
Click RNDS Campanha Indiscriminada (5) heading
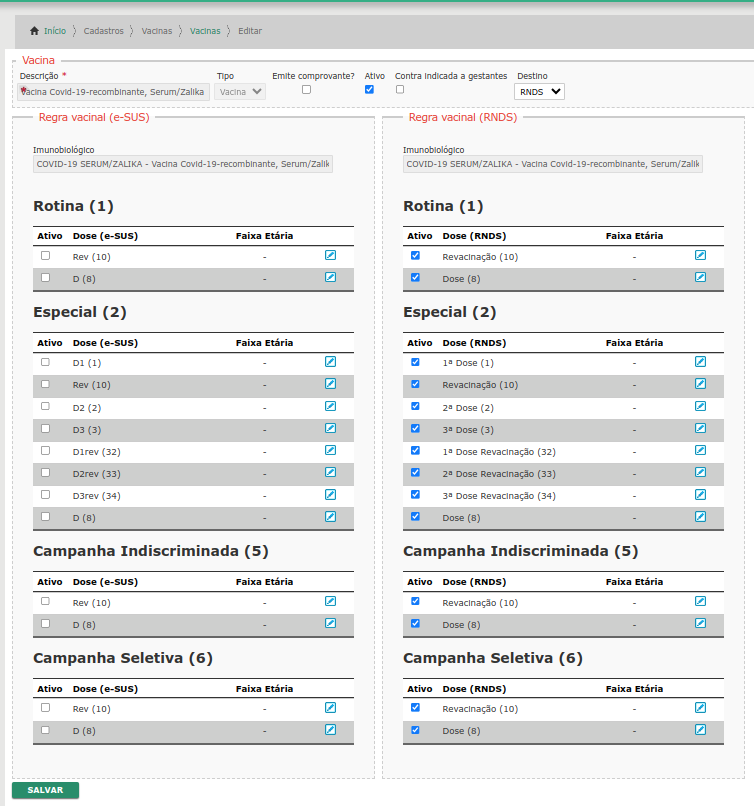tap(520, 551)
